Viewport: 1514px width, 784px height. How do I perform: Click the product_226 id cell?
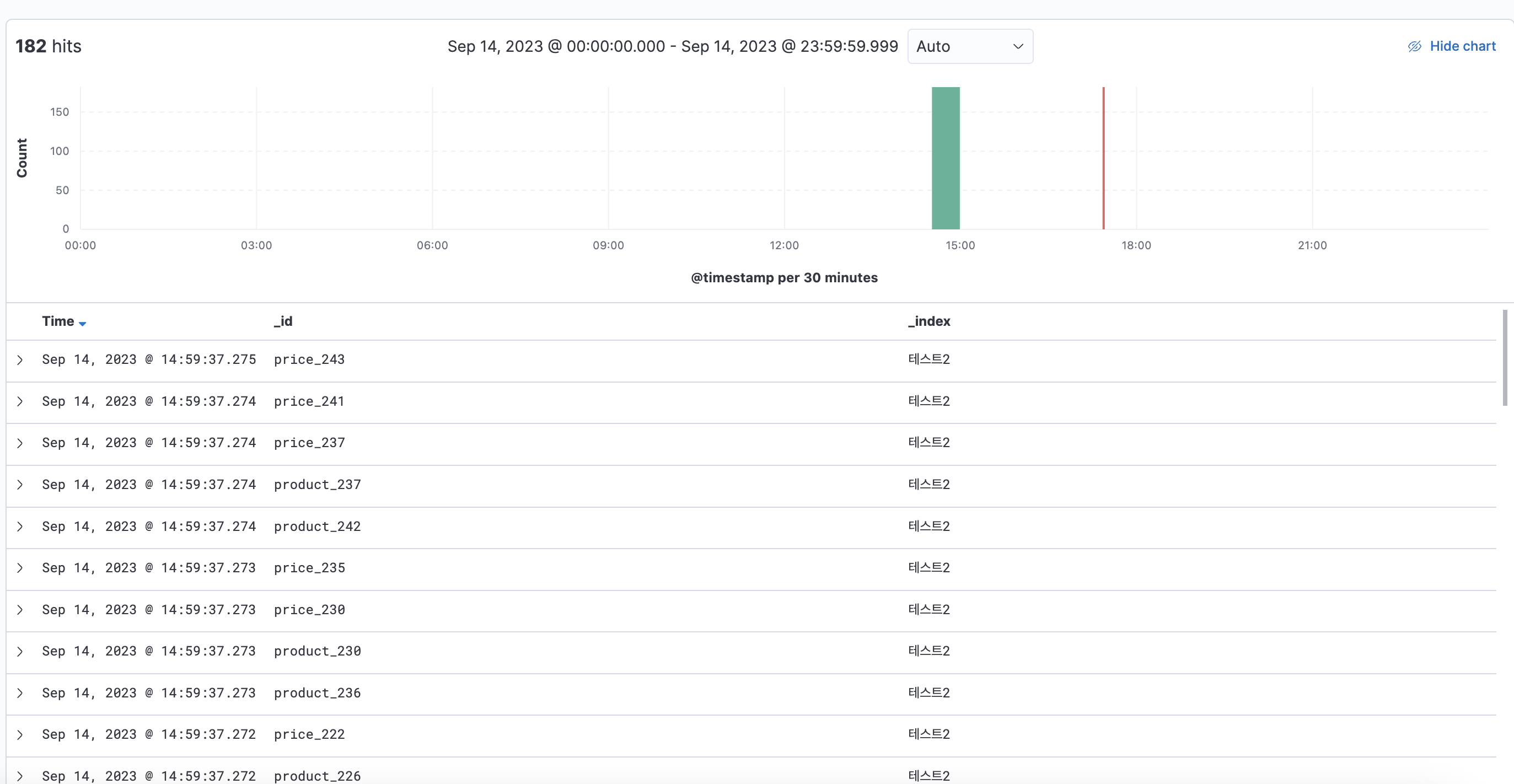click(318, 776)
